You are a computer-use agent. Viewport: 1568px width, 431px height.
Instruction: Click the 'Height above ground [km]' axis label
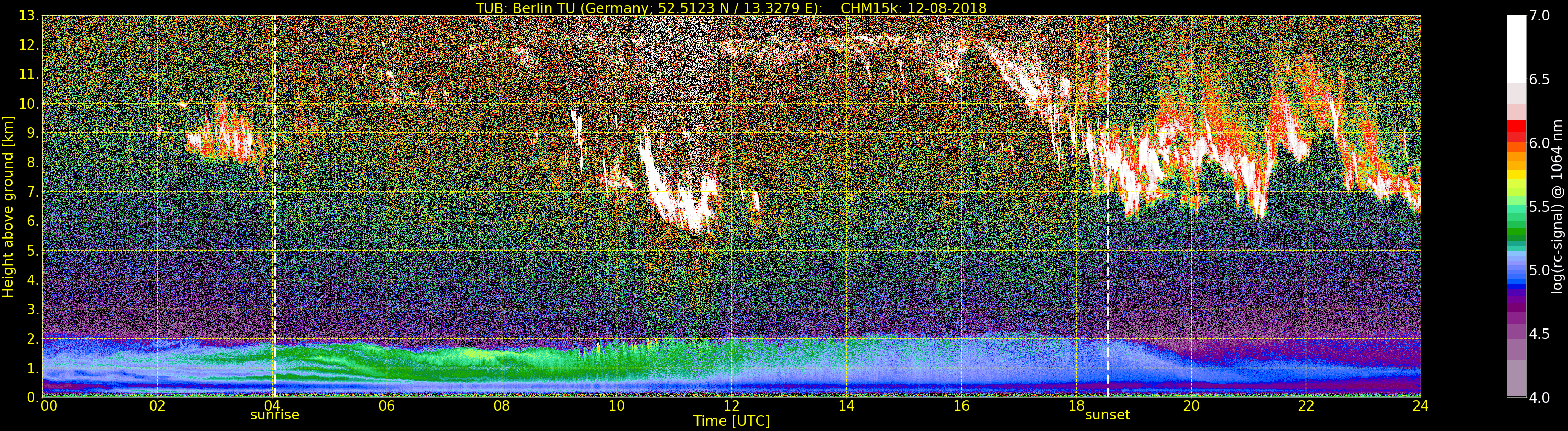8,206
